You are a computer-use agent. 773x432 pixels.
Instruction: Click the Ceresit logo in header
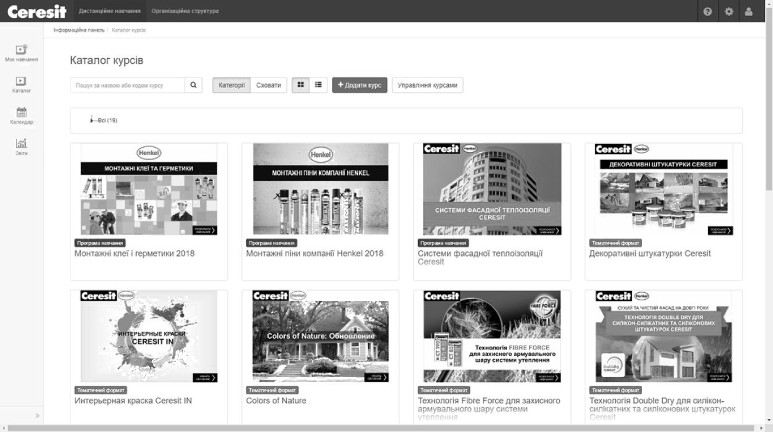click(x=36, y=11)
